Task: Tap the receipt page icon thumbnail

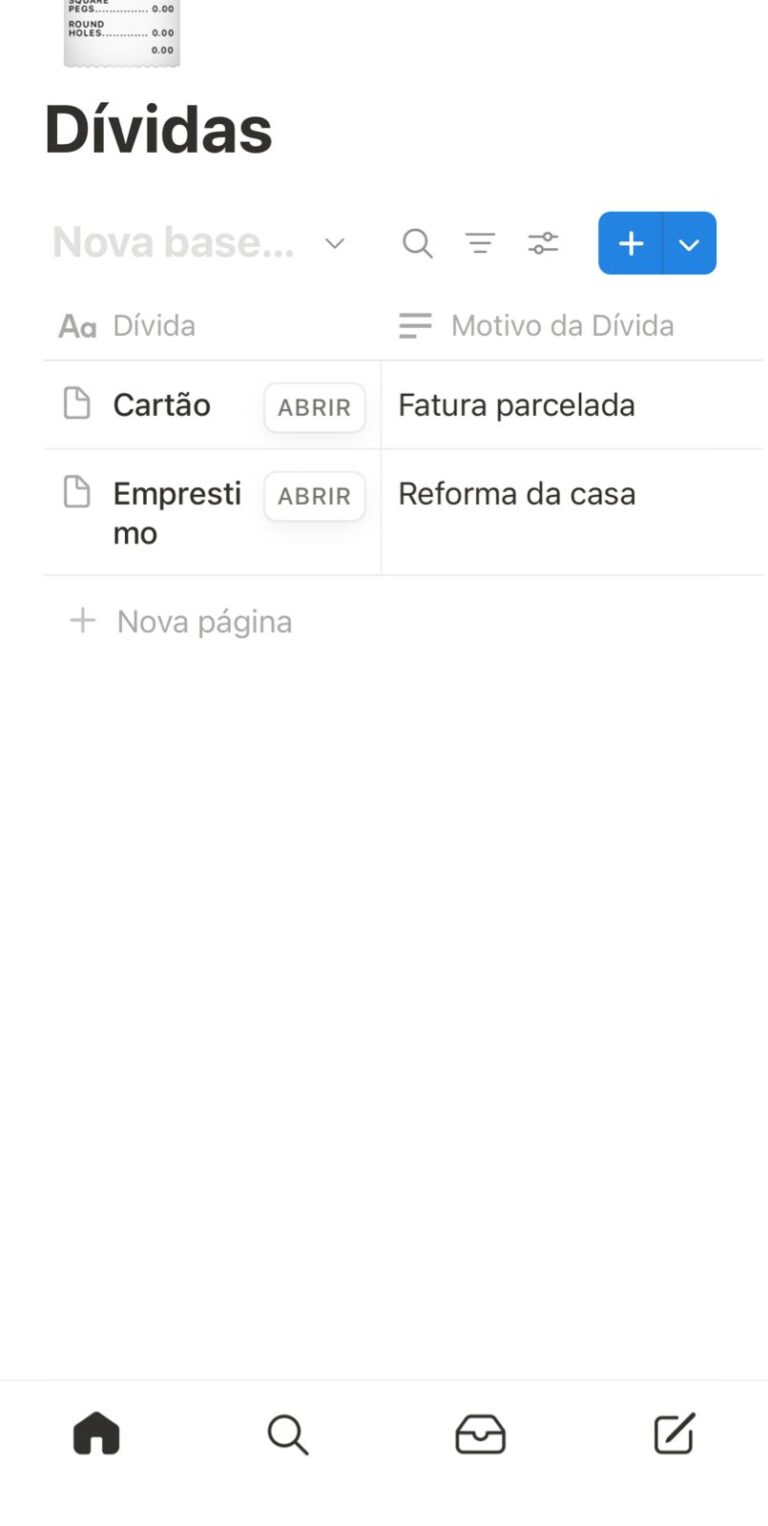Action: [121, 32]
